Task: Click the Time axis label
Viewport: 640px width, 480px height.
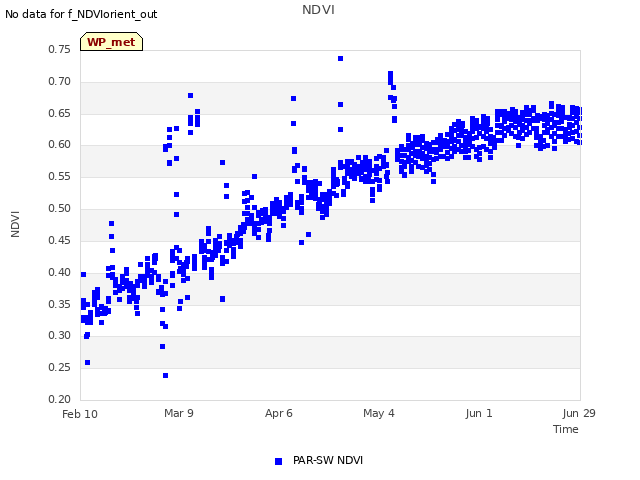Action: 565,429
